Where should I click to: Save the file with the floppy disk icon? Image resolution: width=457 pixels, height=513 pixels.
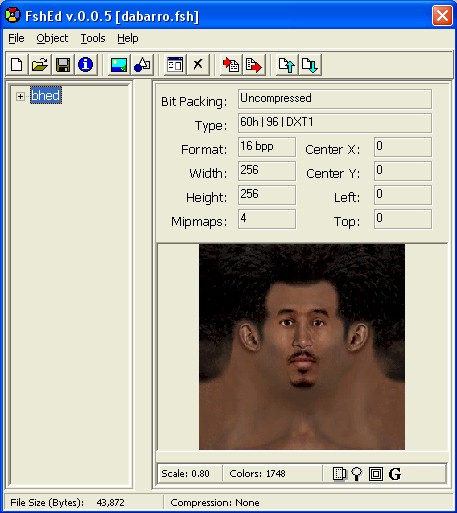coord(63,64)
